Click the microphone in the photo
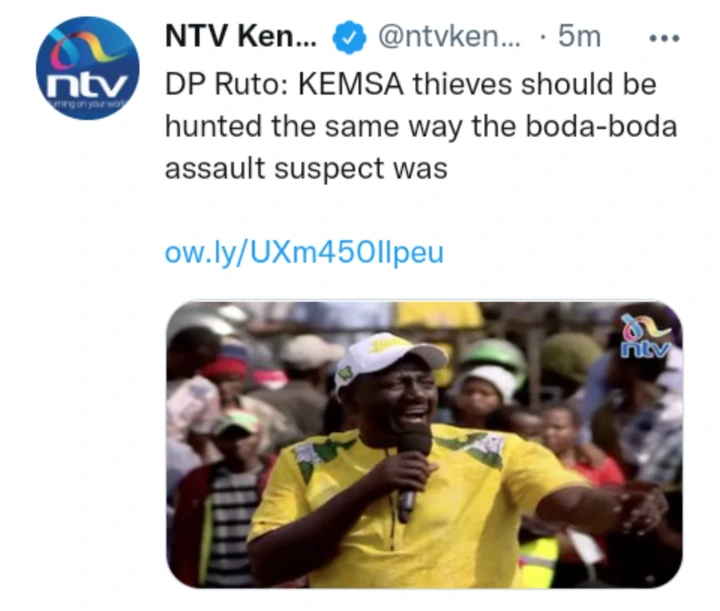This screenshot has height=611, width=720. click(x=412, y=468)
